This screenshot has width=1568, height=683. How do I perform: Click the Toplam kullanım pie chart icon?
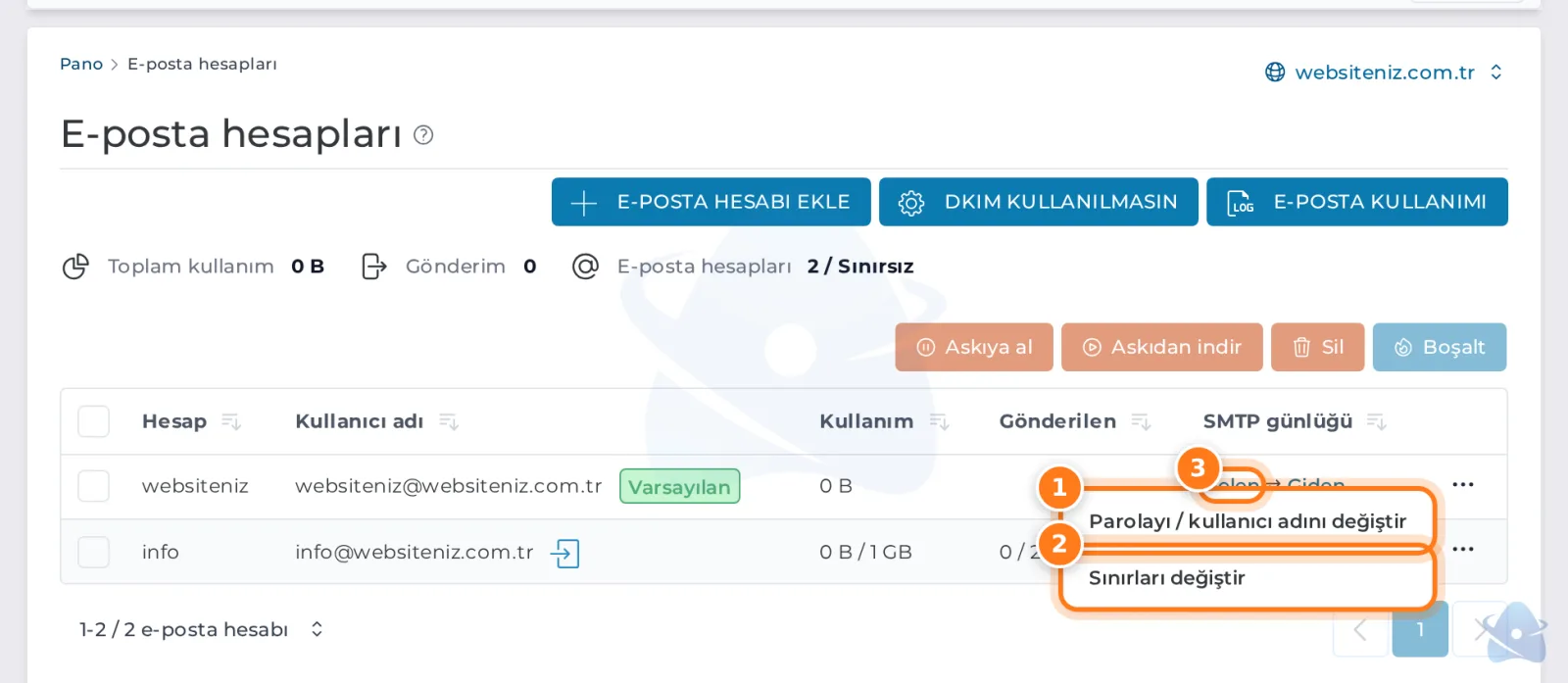tap(75, 267)
